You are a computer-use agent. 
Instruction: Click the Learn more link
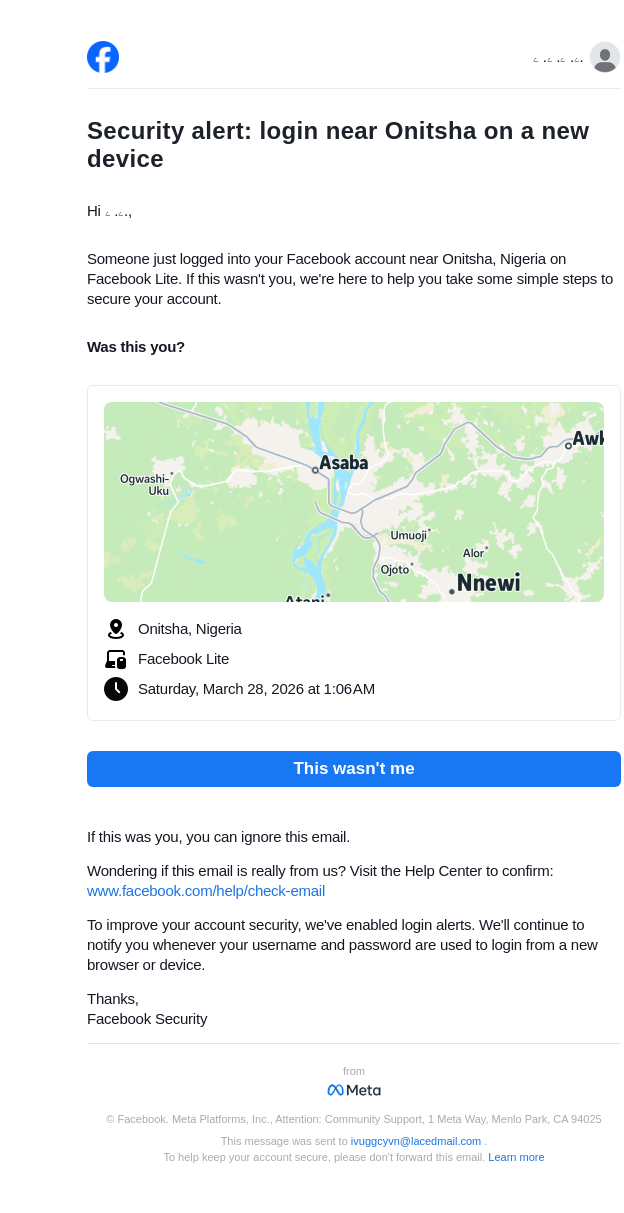click(x=516, y=1157)
